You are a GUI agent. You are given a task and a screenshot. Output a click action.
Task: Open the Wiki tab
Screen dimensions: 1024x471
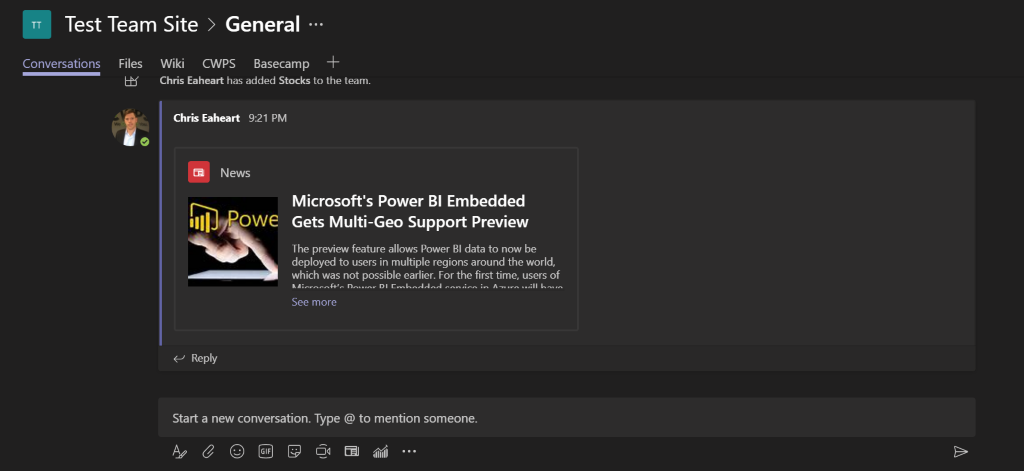(172, 64)
